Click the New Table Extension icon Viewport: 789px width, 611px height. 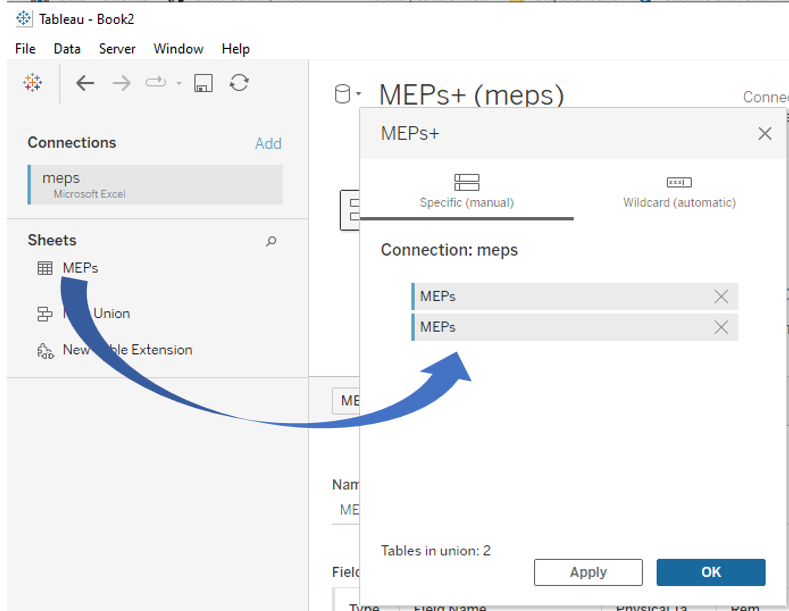pos(45,351)
